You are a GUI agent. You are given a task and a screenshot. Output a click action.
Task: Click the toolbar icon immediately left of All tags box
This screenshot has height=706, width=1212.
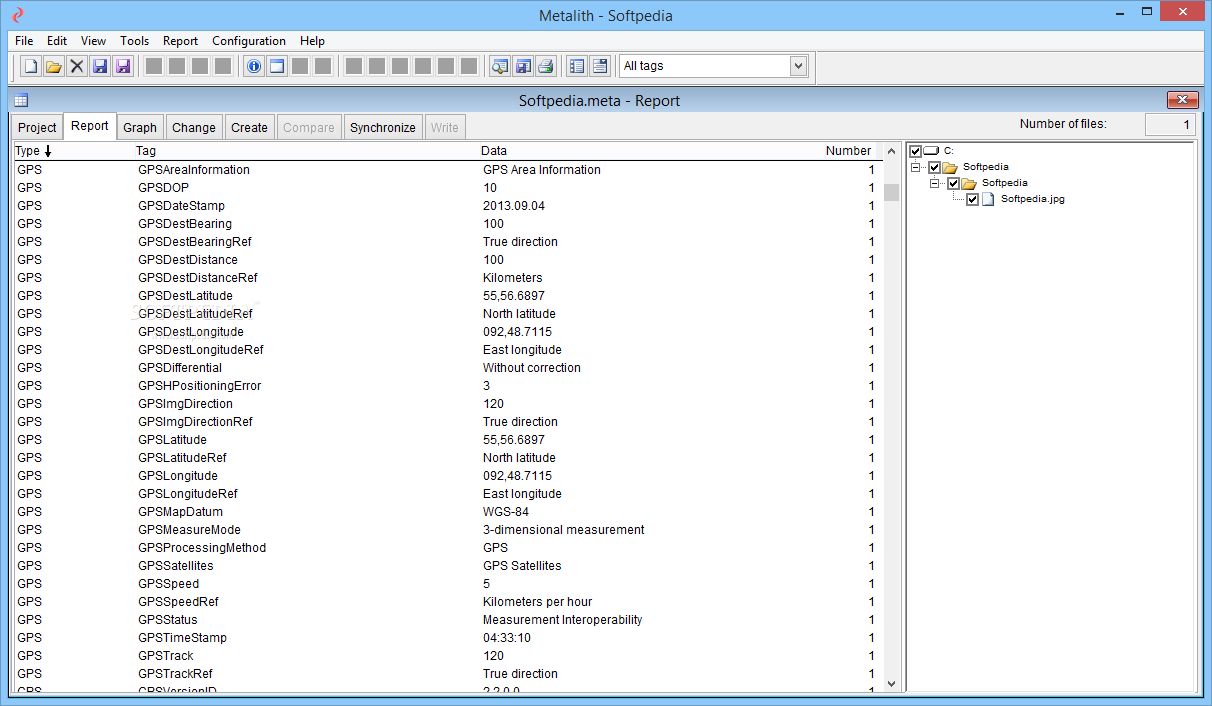(600, 67)
